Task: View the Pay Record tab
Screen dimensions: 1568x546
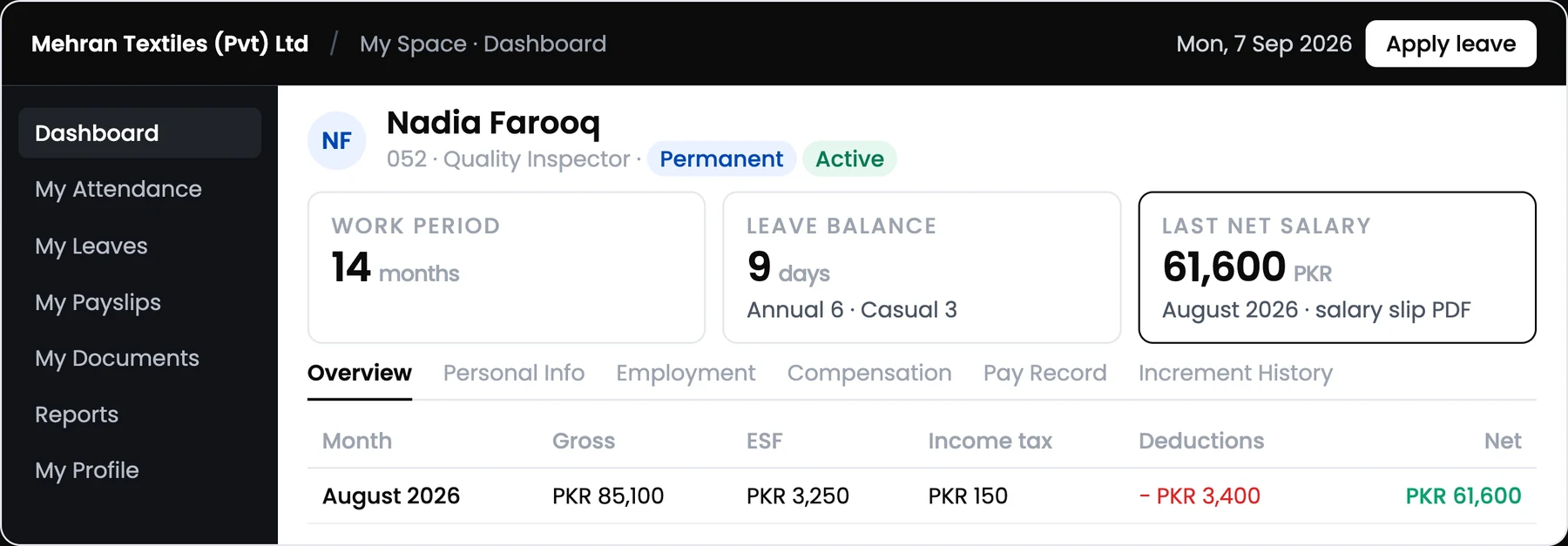Action: [x=1044, y=373]
